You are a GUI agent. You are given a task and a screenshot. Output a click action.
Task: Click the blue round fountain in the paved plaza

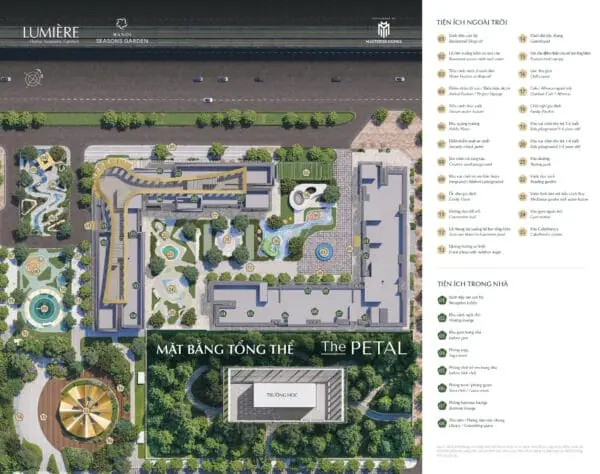click(x=324, y=252)
